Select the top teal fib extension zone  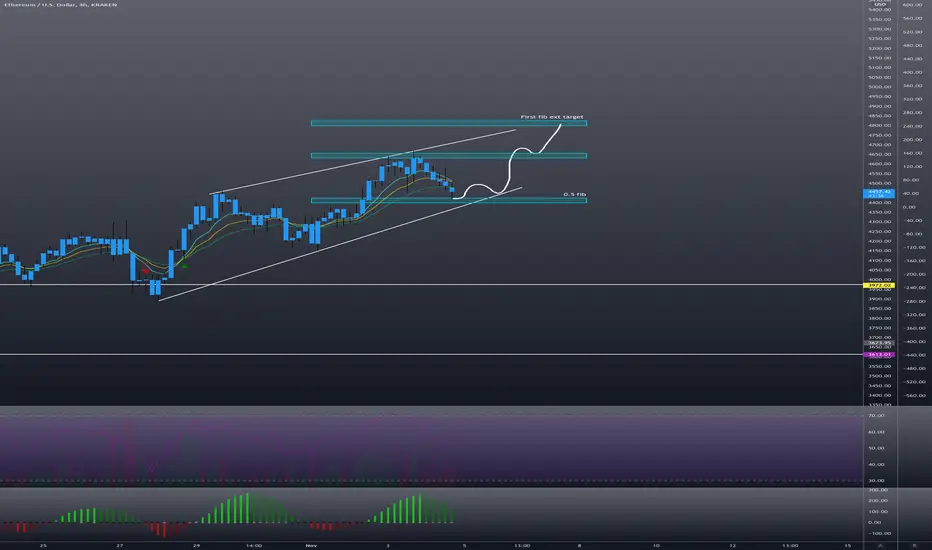click(x=449, y=123)
